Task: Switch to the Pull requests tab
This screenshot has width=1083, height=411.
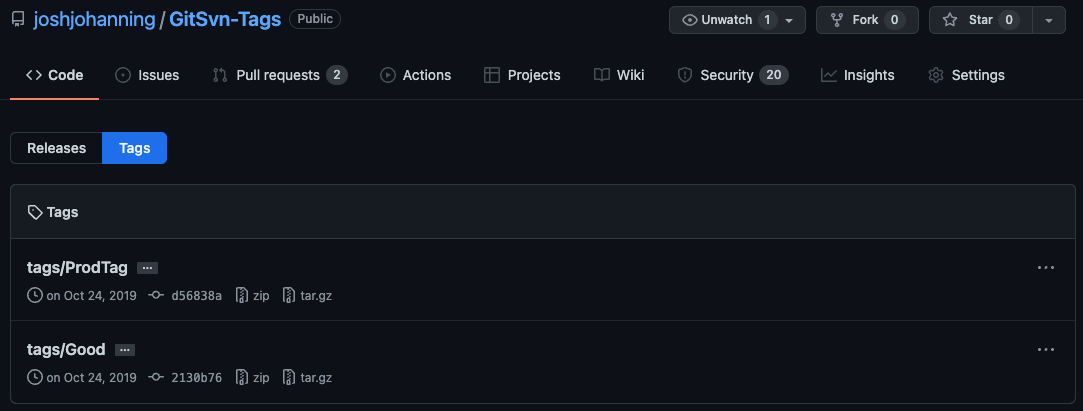Action: (x=279, y=75)
